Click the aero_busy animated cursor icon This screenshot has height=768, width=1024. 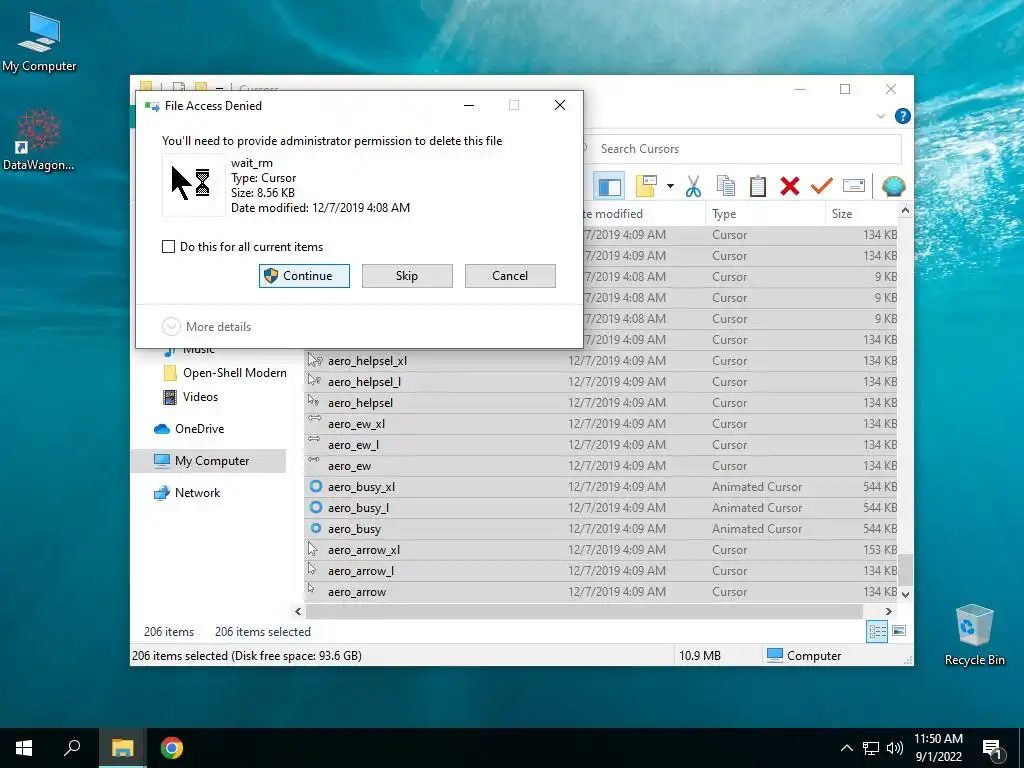tap(315, 528)
